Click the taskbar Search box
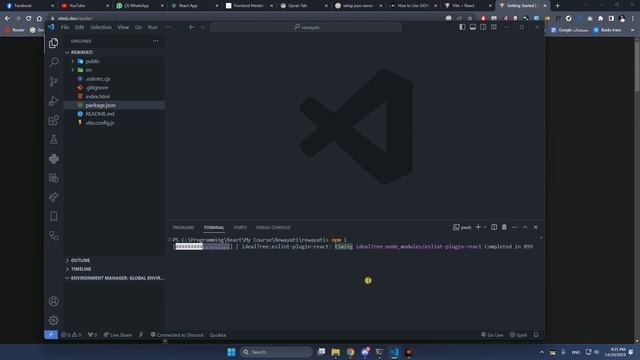Screen dimensions: 640x360 coord(276,352)
